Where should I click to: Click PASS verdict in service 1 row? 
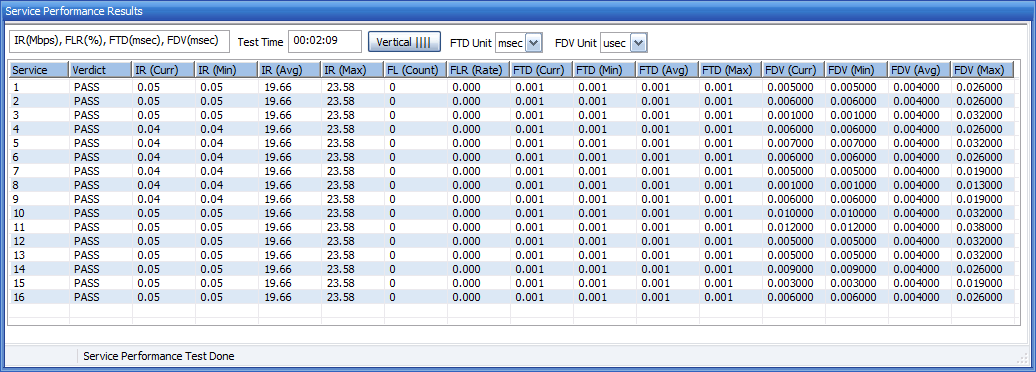pos(87,87)
